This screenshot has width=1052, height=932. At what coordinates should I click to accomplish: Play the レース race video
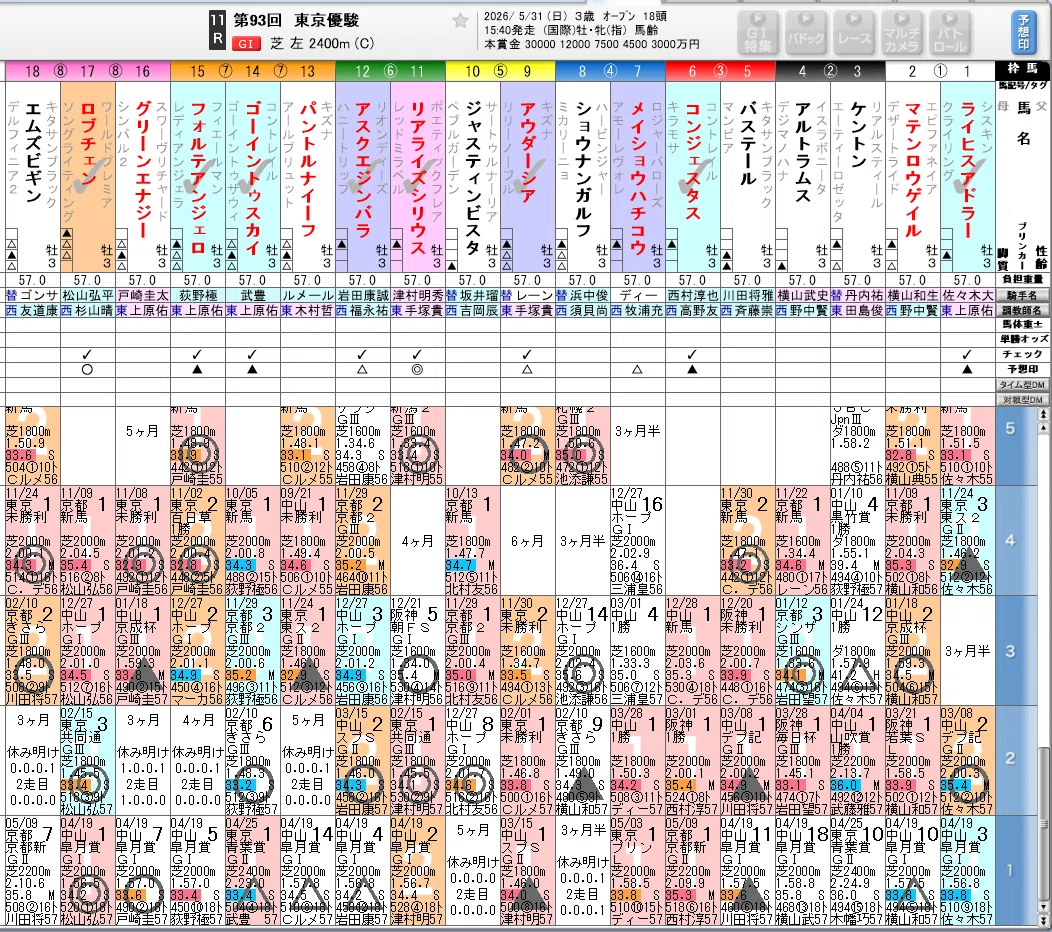[x=853, y=32]
